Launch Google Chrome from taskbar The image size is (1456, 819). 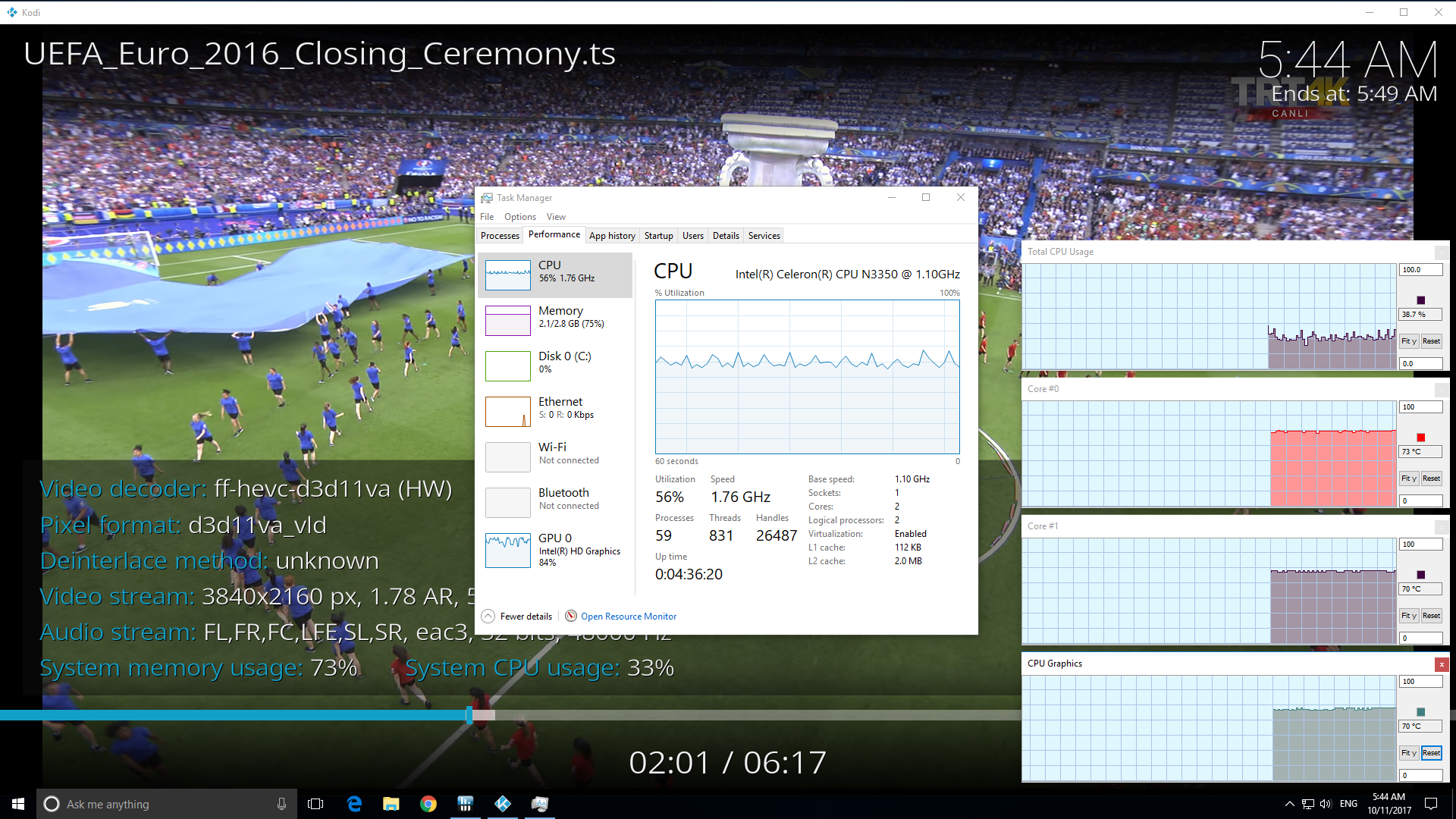428,804
